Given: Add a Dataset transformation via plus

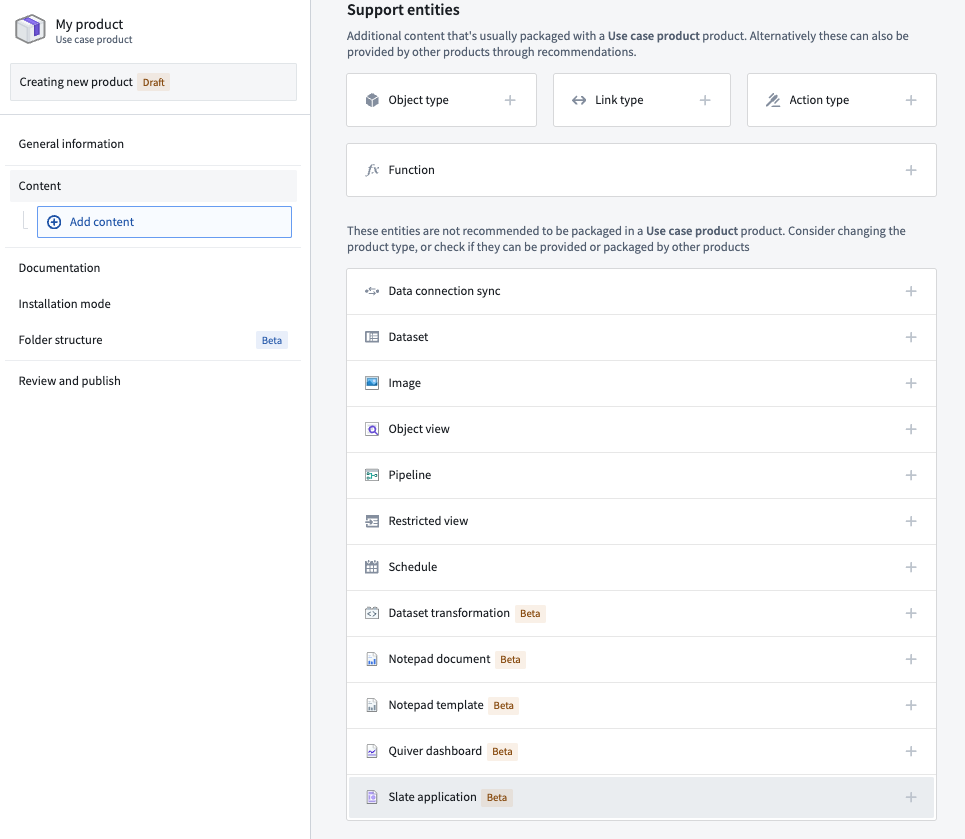Looking at the screenshot, I should [911, 613].
